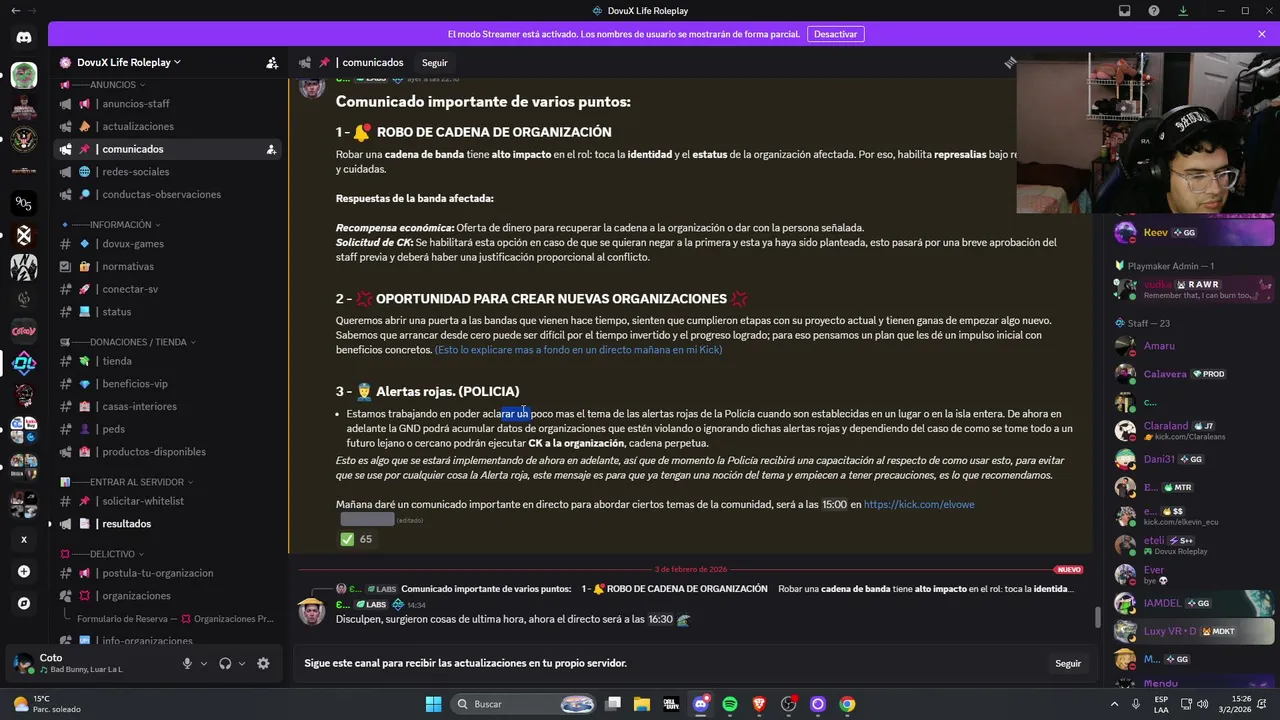
Task: Open File Explorer from the taskbar
Action: [x=642, y=704]
